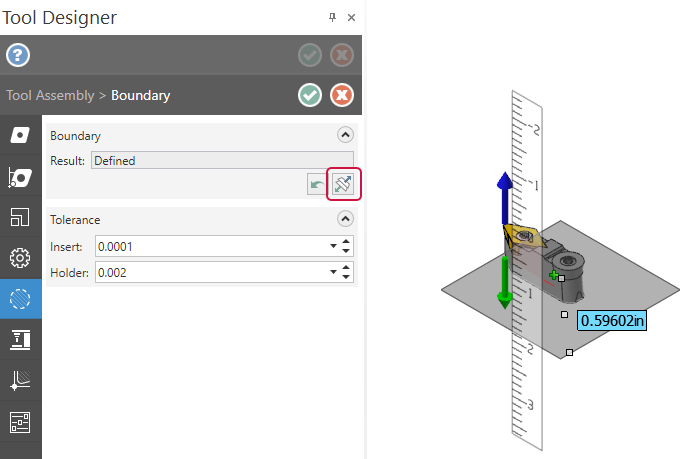The width and height of the screenshot is (694, 459).
Task: Open the holder geometry sidebar icon
Action: tap(20, 177)
